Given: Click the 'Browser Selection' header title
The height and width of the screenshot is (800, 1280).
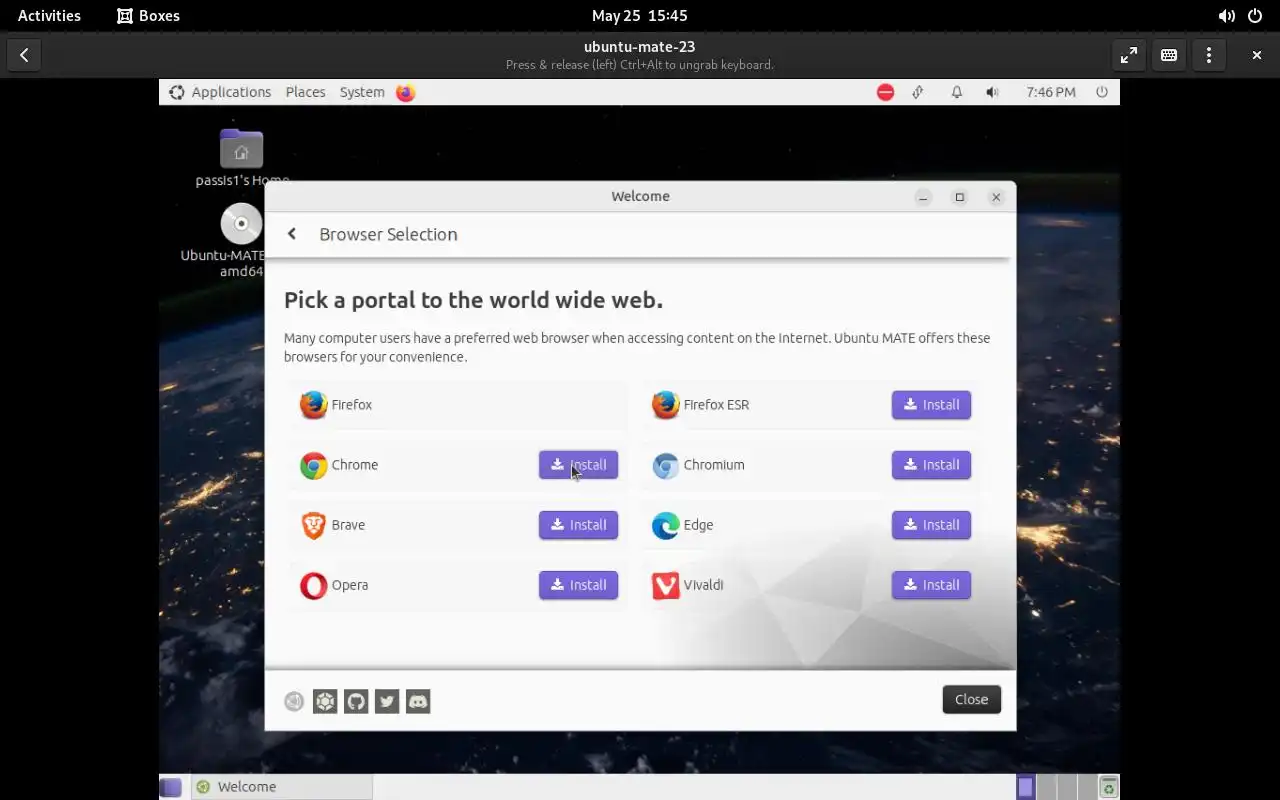Looking at the screenshot, I should pyautogui.click(x=388, y=234).
